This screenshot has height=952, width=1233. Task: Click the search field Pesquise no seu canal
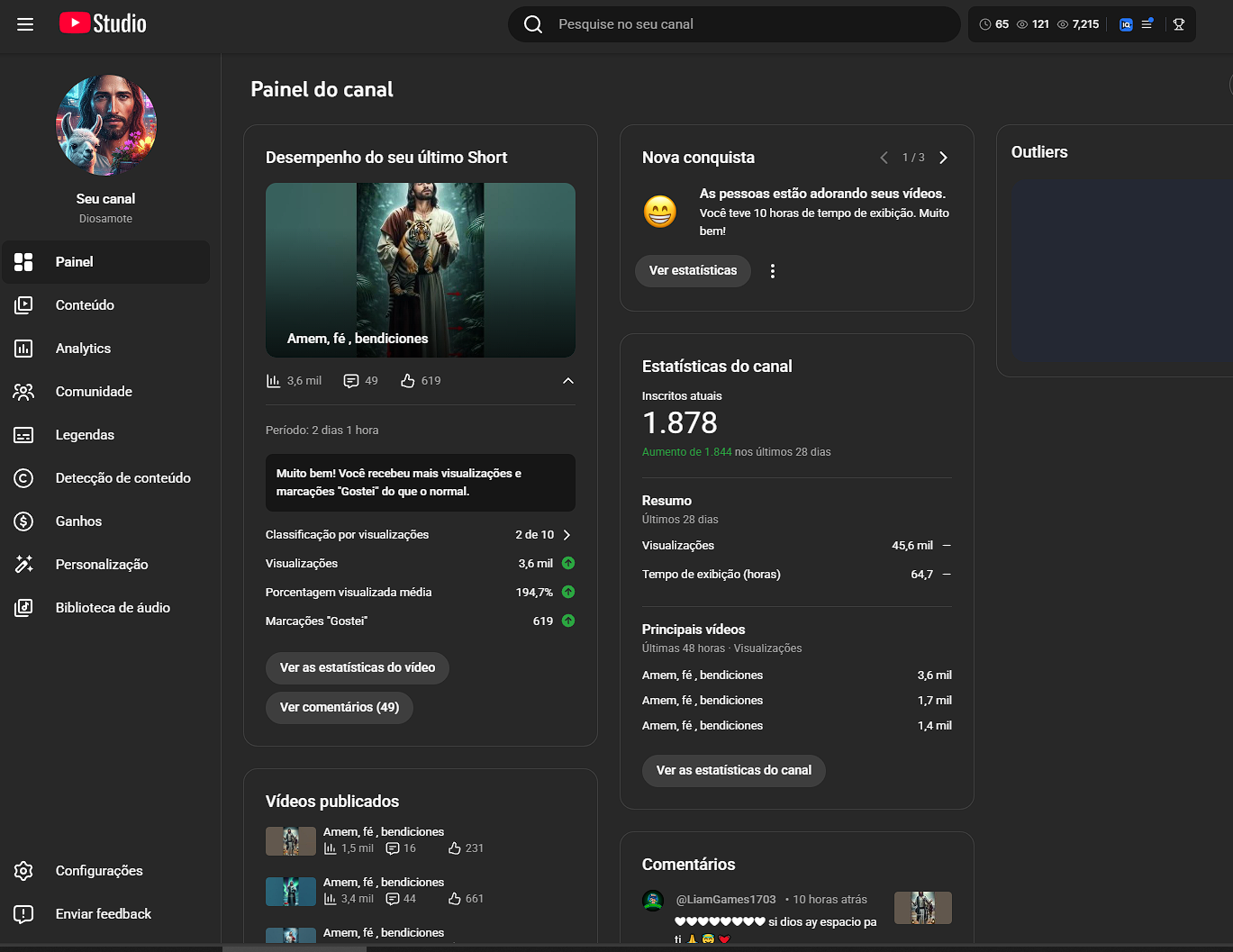[x=748, y=24]
